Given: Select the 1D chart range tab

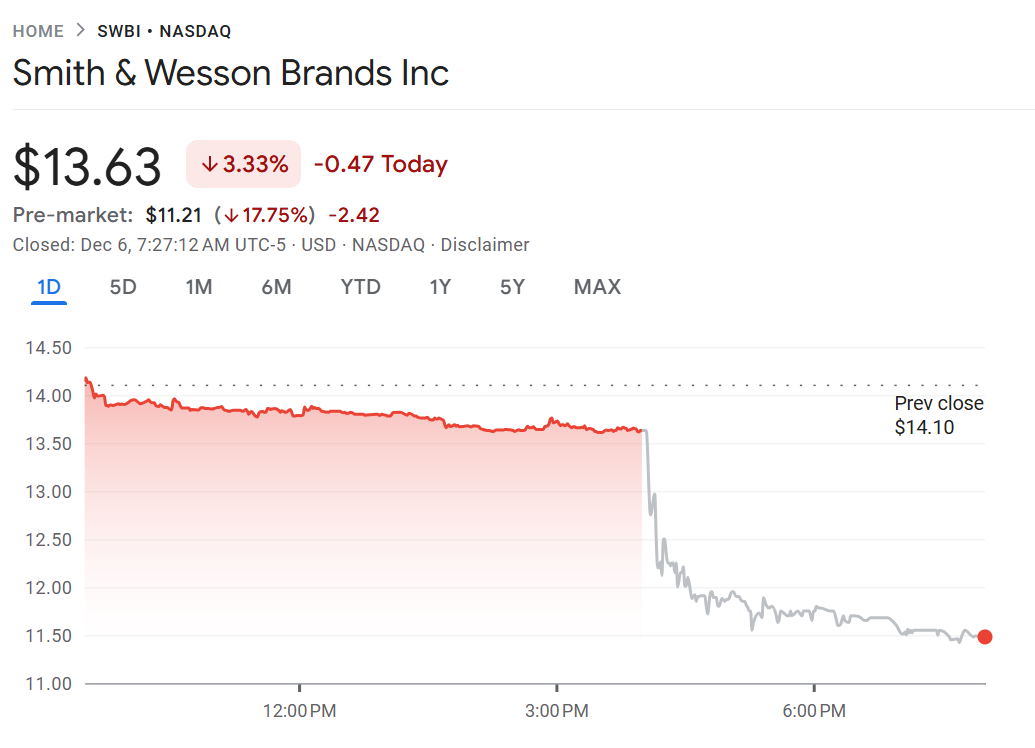Looking at the screenshot, I should [x=49, y=287].
